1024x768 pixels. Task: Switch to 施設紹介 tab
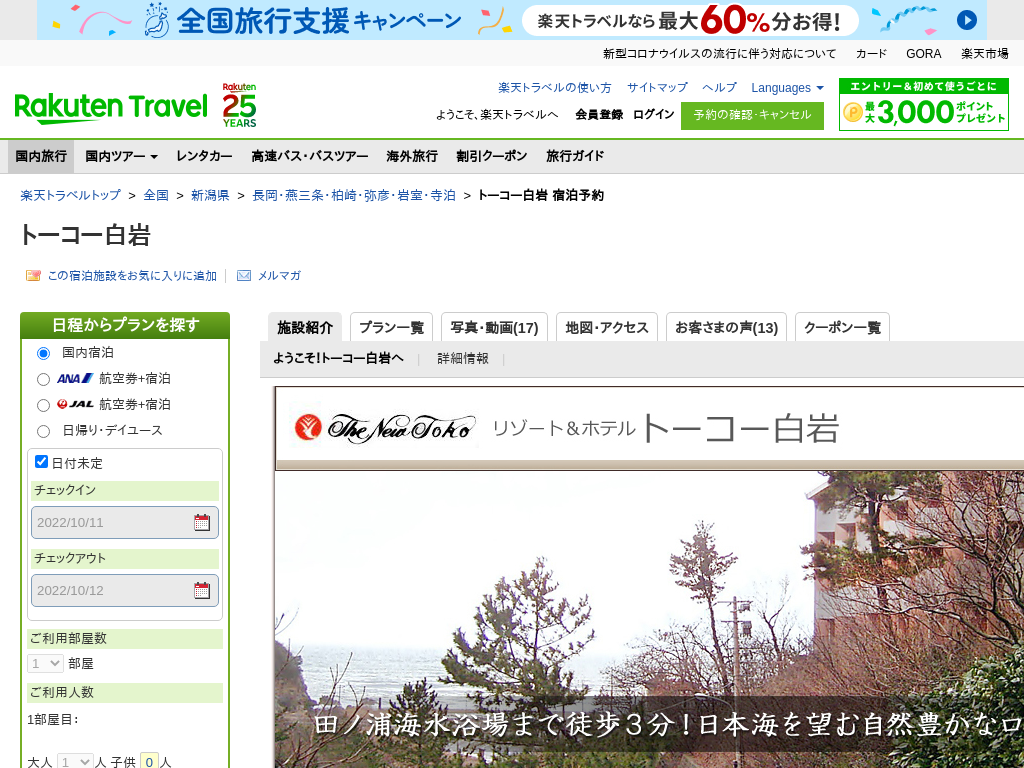tap(305, 327)
